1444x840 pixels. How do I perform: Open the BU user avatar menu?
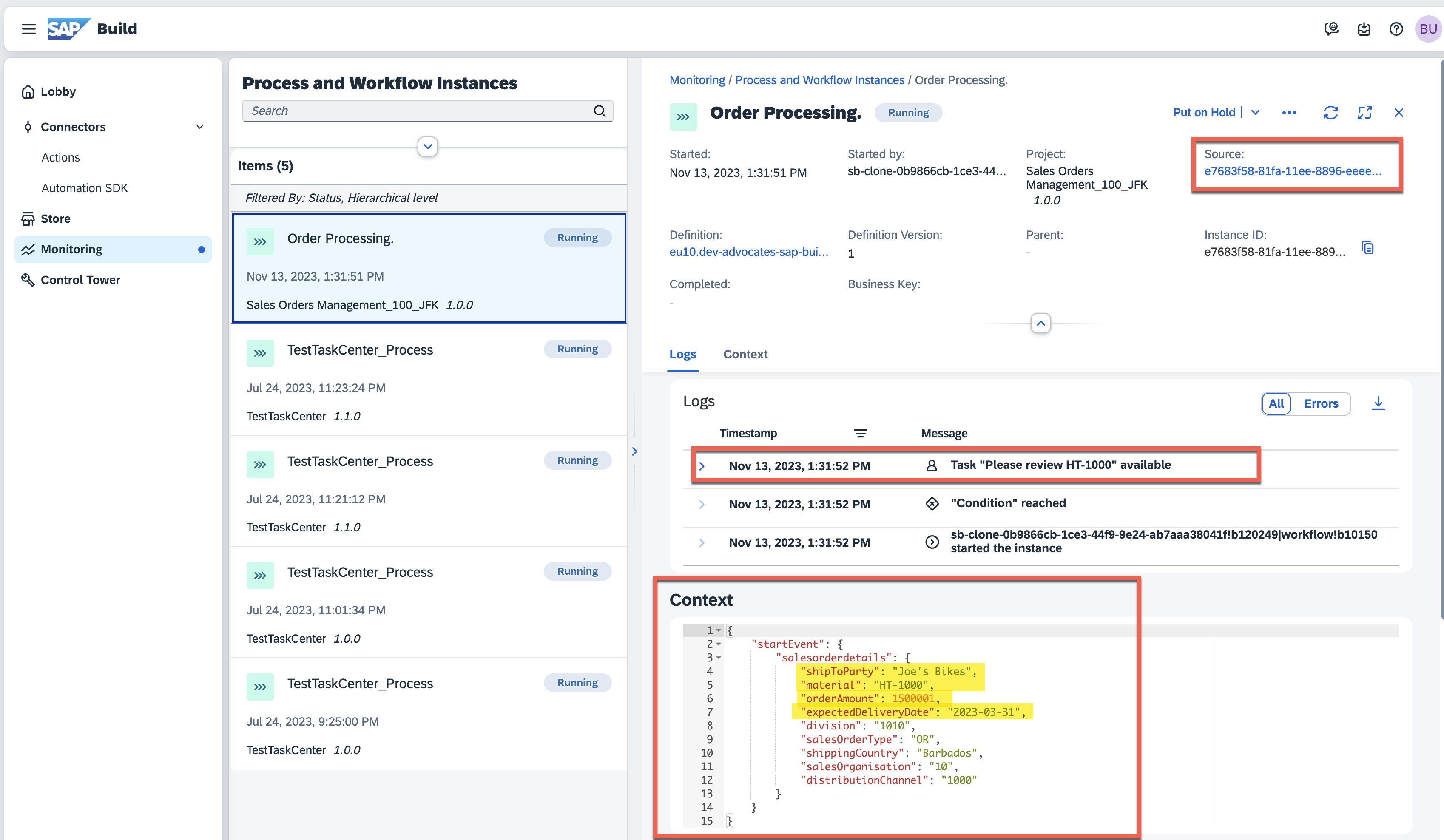click(1428, 28)
